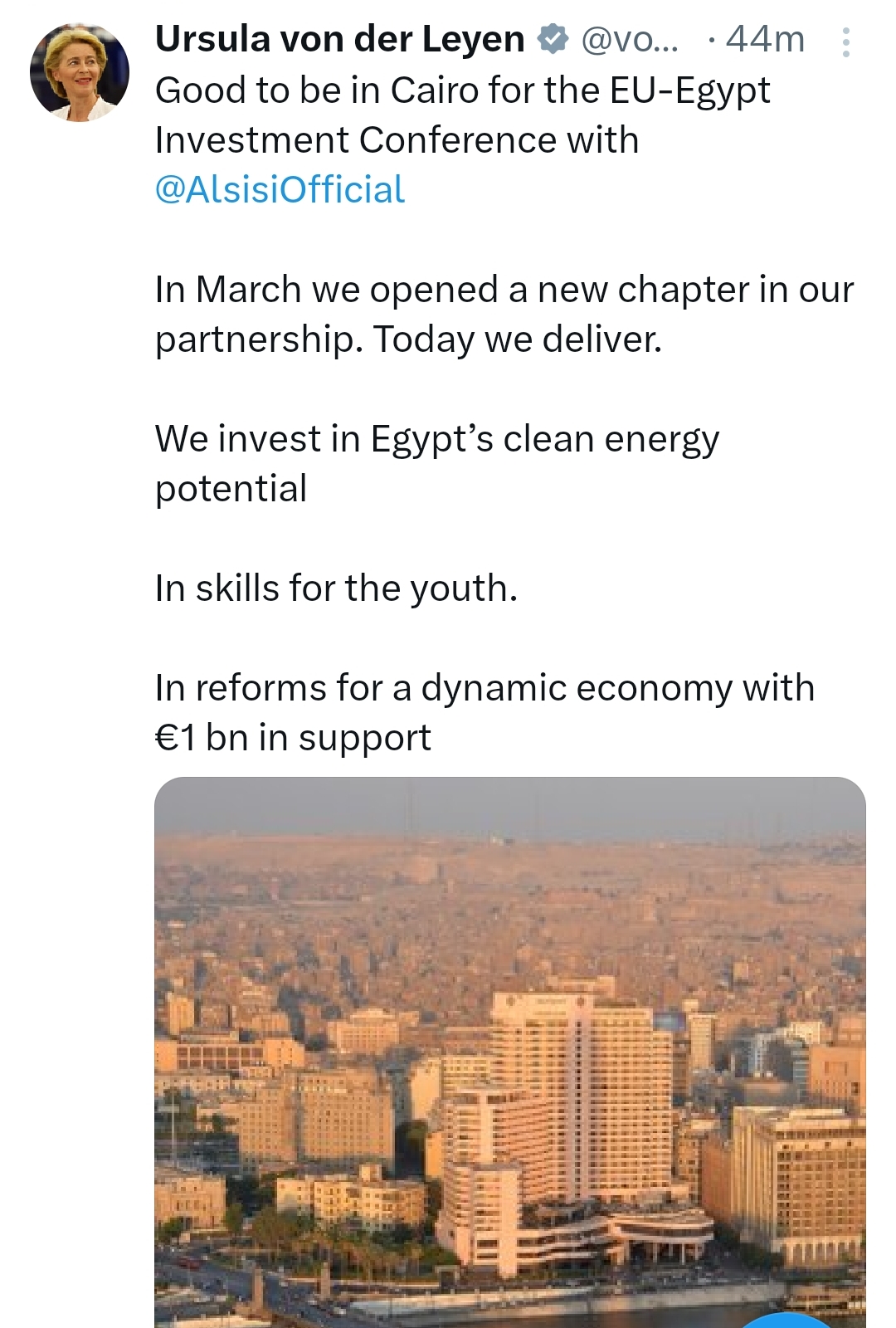
Task: Click the "Investment Conference with" text line
Action: pyautogui.click(x=397, y=139)
